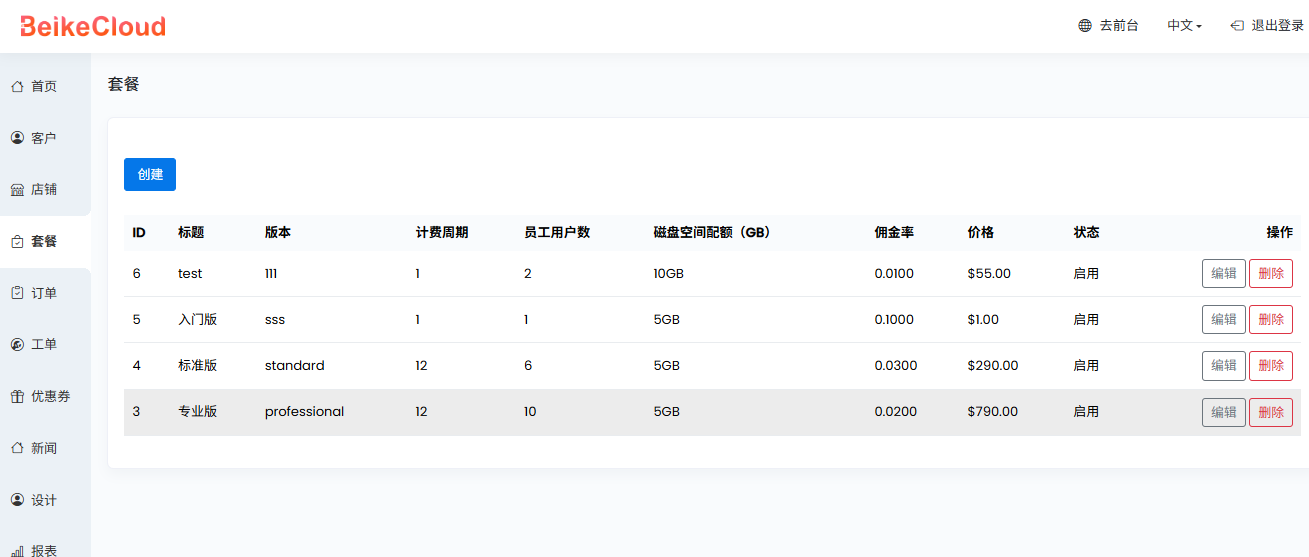The height and width of the screenshot is (557, 1309).
Task: Edit the 入门版 plan
Action: (x=1224, y=319)
